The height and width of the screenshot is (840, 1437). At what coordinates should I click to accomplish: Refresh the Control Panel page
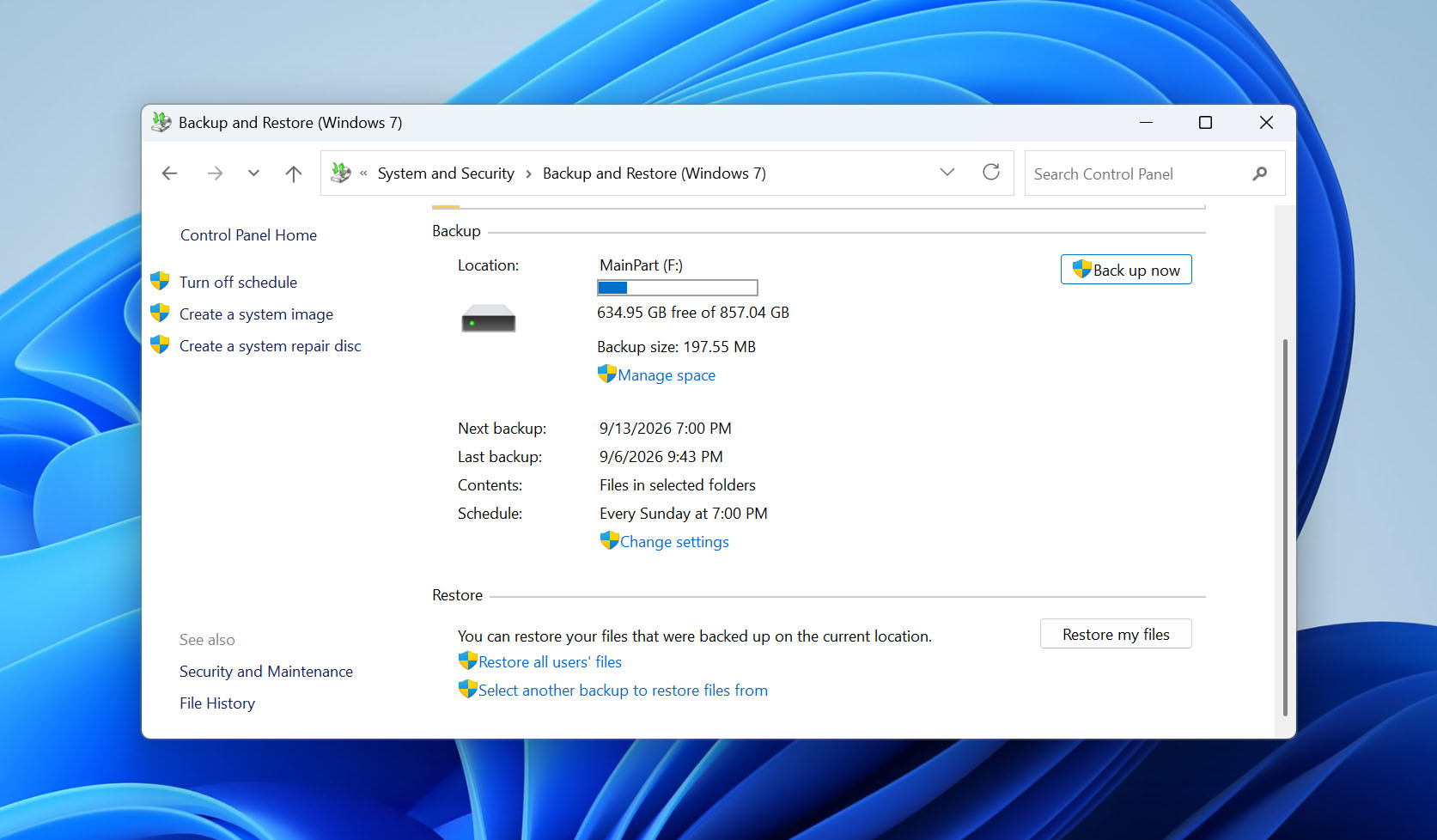click(991, 173)
